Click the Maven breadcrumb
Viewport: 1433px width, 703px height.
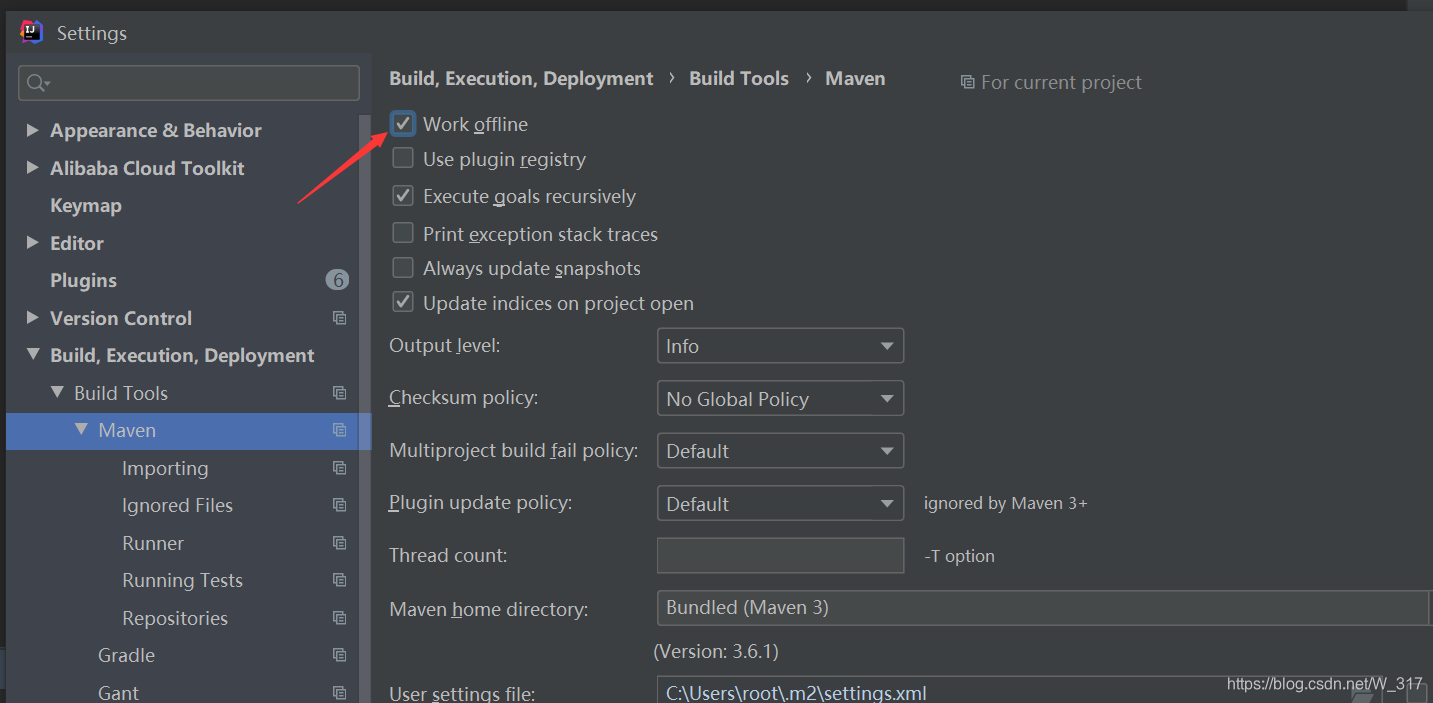pos(855,78)
